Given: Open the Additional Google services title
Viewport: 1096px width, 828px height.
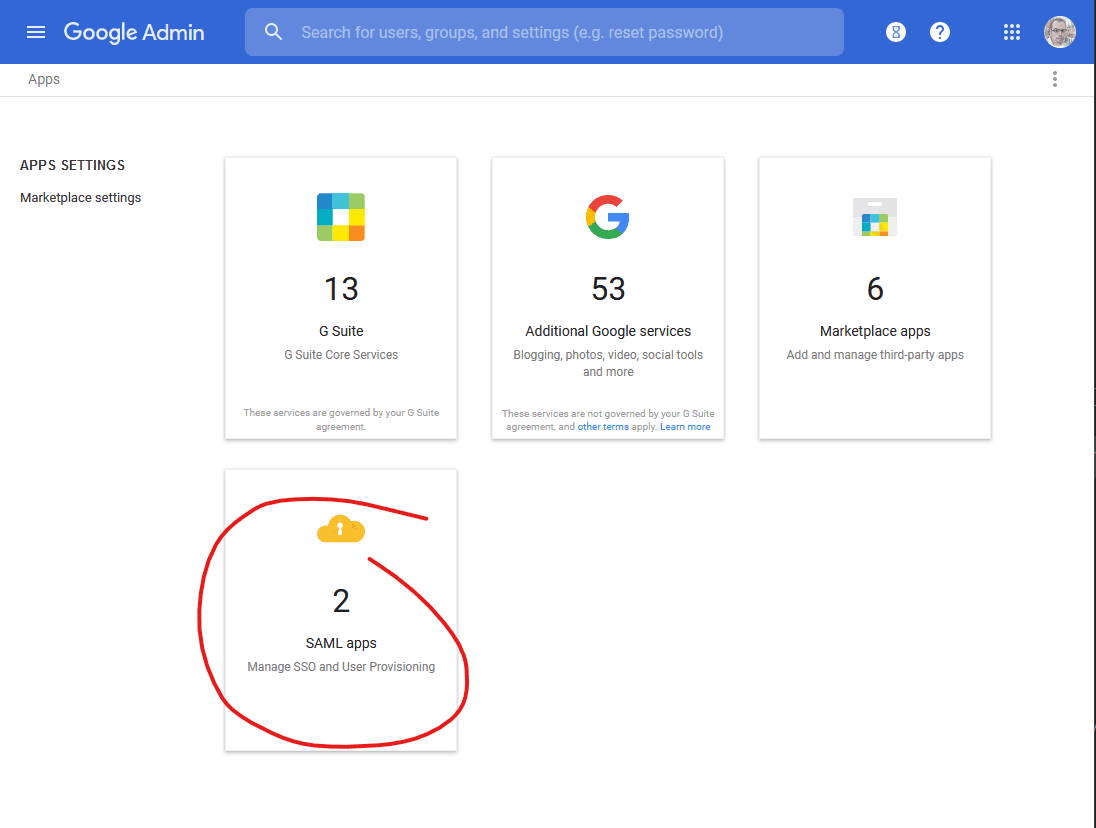Looking at the screenshot, I should [x=608, y=331].
